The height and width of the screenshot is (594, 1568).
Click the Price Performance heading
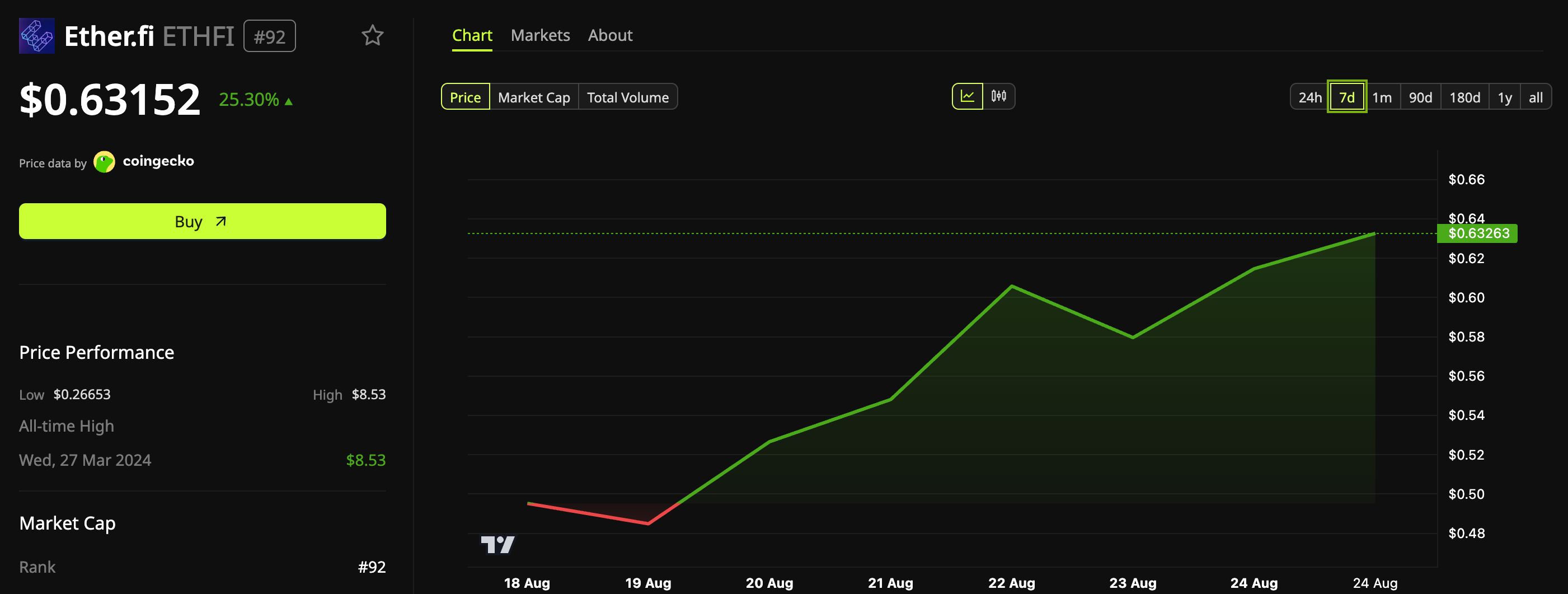96,352
